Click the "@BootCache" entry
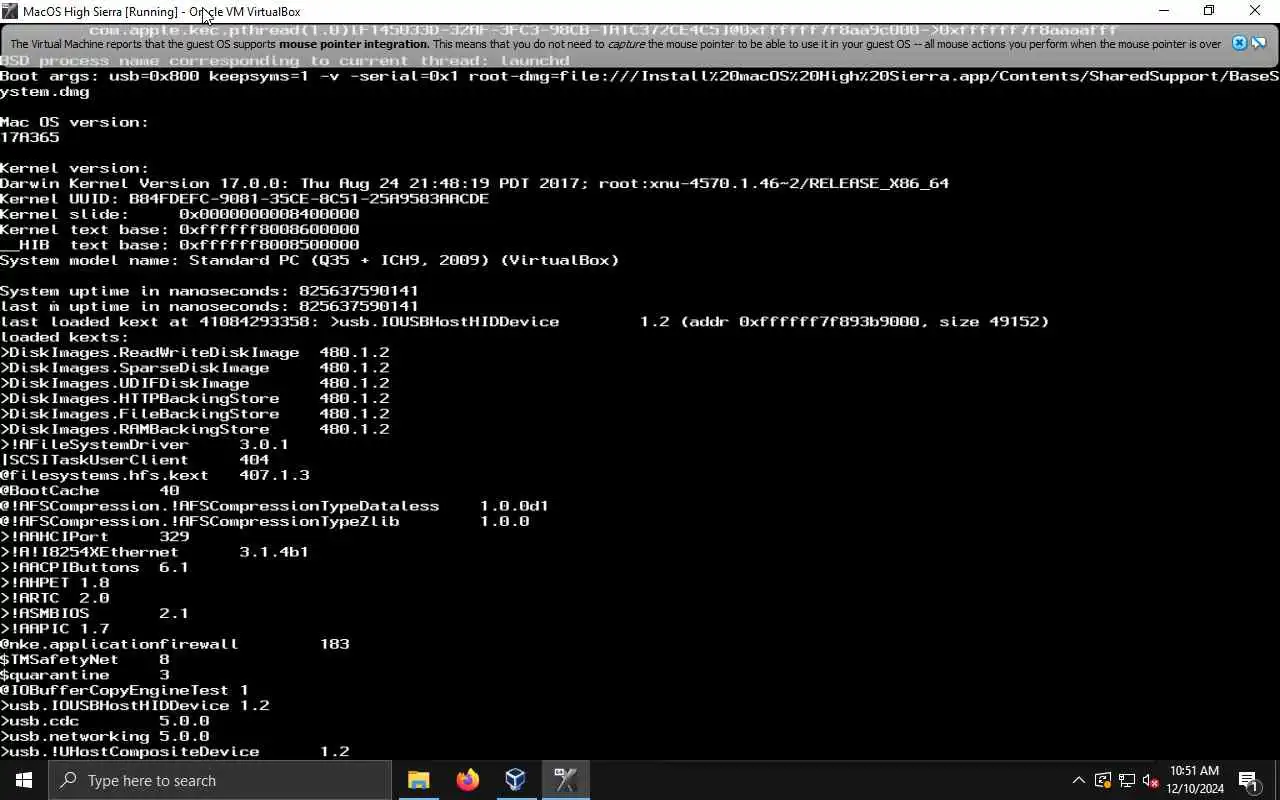The height and width of the screenshot is (800, 1280). coord(89,490)
